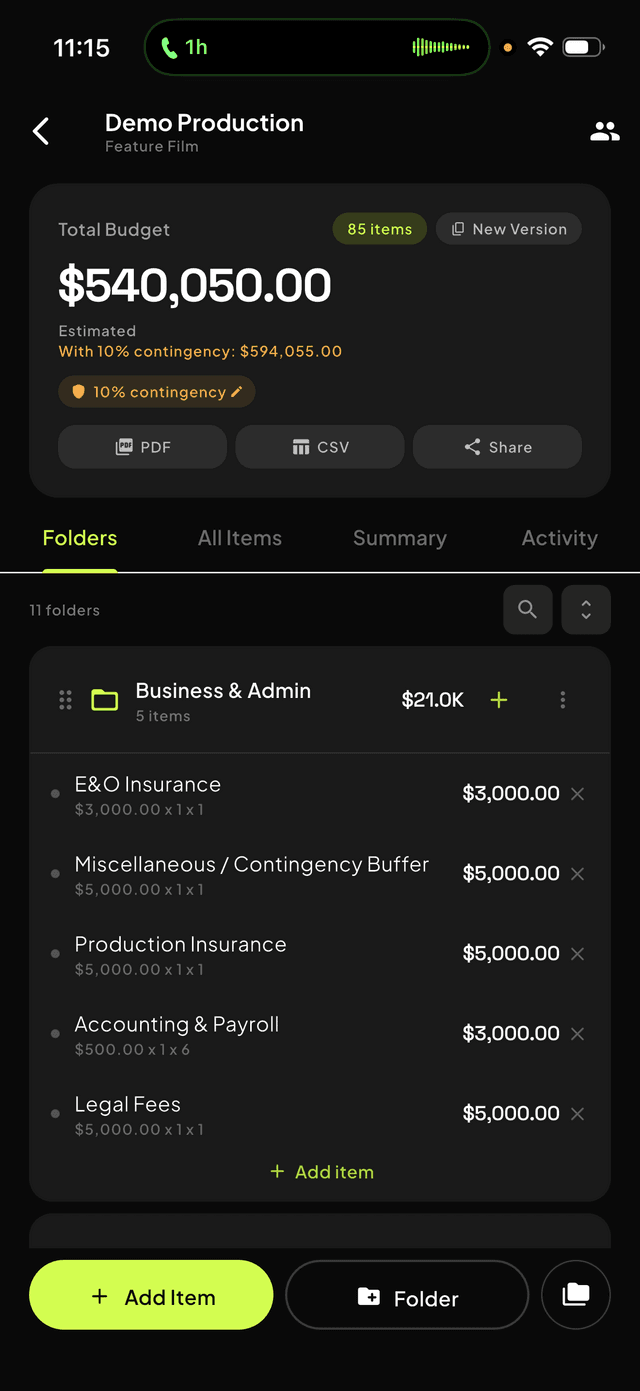
Task: Tap the Share icon
Action: 471,446
